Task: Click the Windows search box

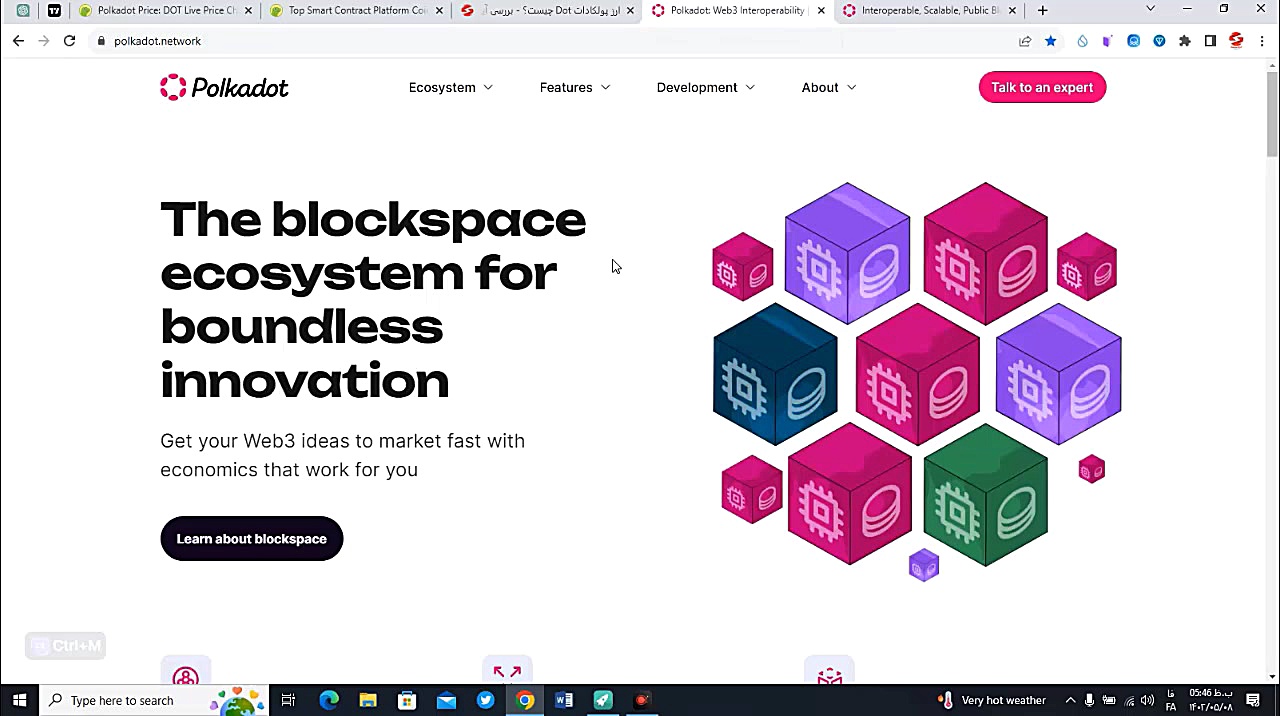Action: tap(153, 700)
